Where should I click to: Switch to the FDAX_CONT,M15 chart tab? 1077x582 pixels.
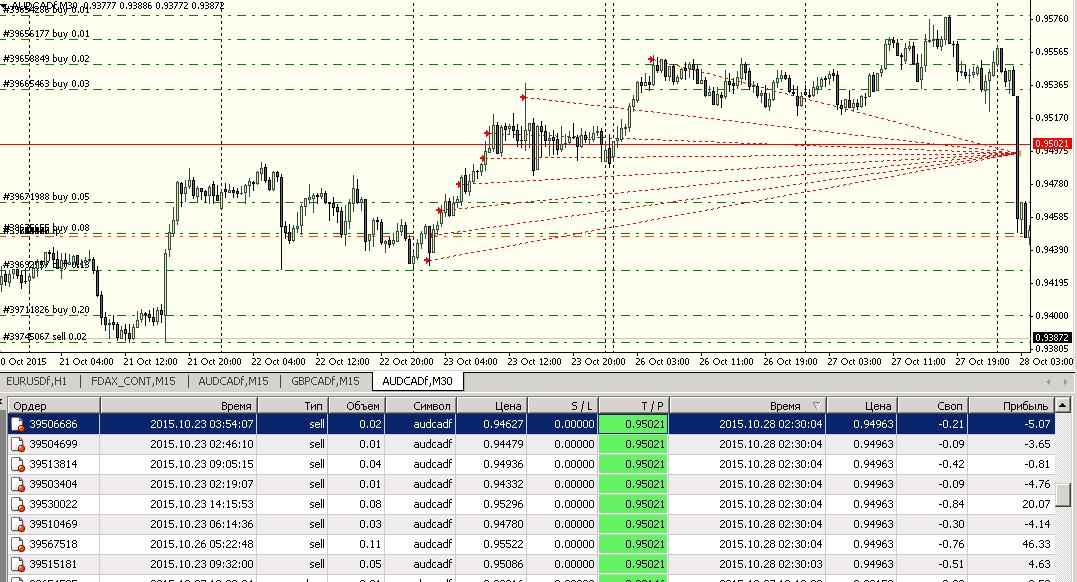(x=133, y=381)
